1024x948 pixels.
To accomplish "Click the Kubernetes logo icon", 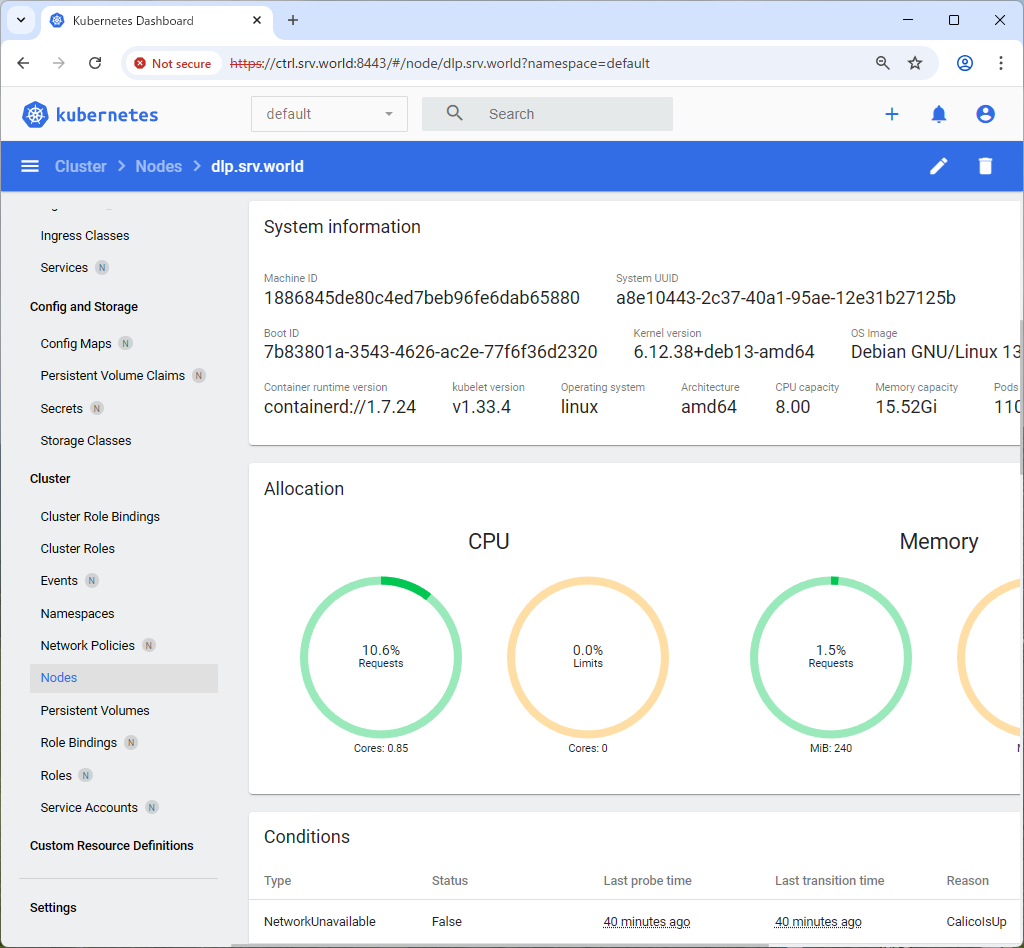I will coord(36,115).
